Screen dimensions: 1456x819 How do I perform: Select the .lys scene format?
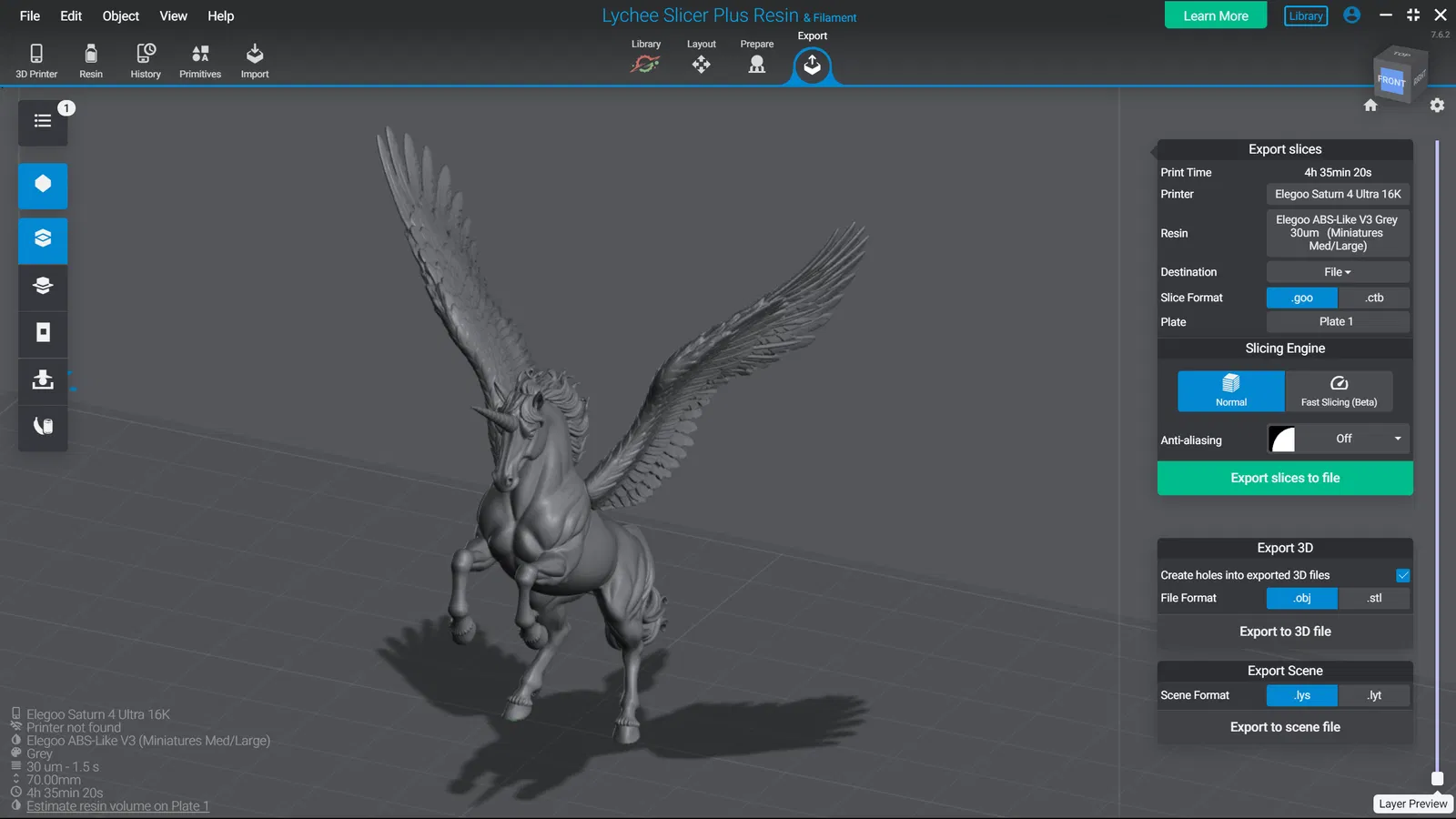coord(1302,695)
